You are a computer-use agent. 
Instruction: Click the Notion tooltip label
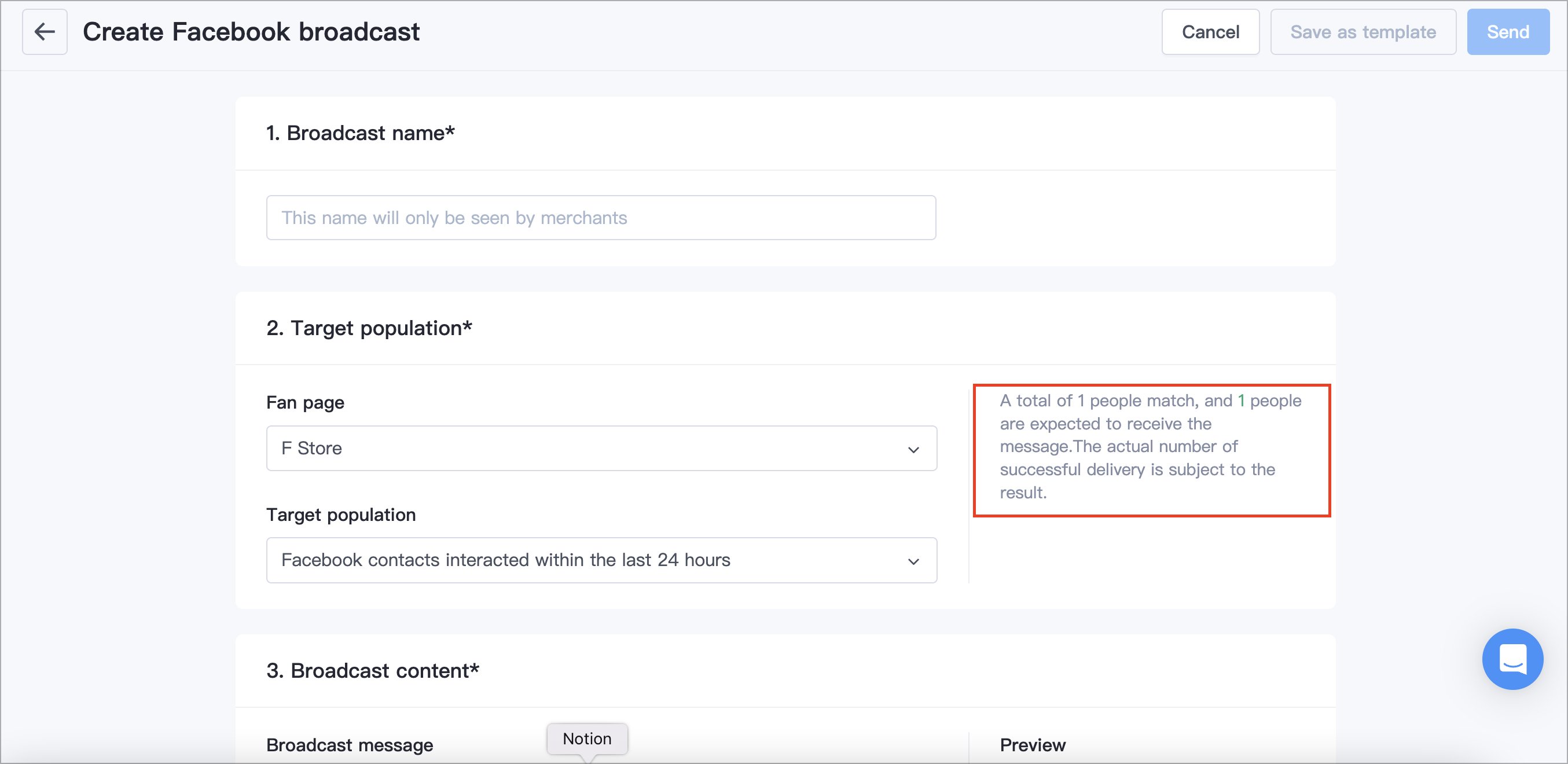pos(587,739)
